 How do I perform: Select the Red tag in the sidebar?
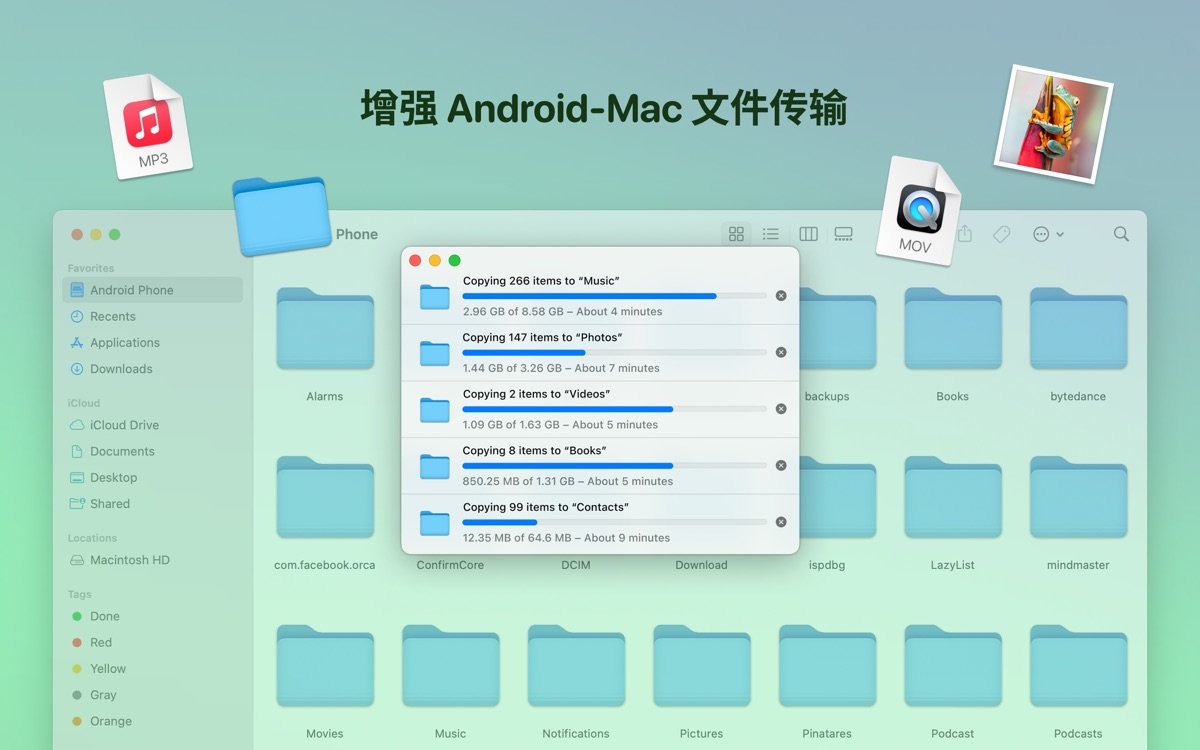(101, 642)
